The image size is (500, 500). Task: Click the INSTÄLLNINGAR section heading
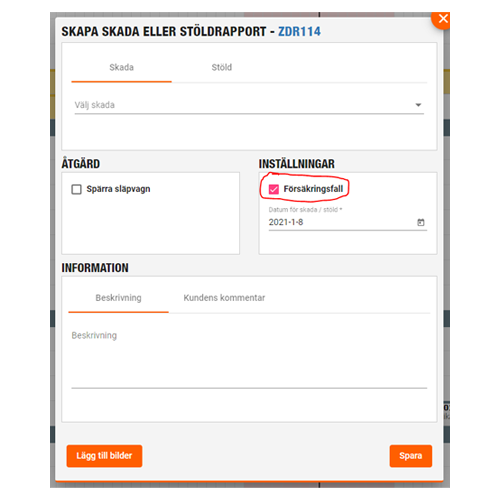(x=297, y=164)
